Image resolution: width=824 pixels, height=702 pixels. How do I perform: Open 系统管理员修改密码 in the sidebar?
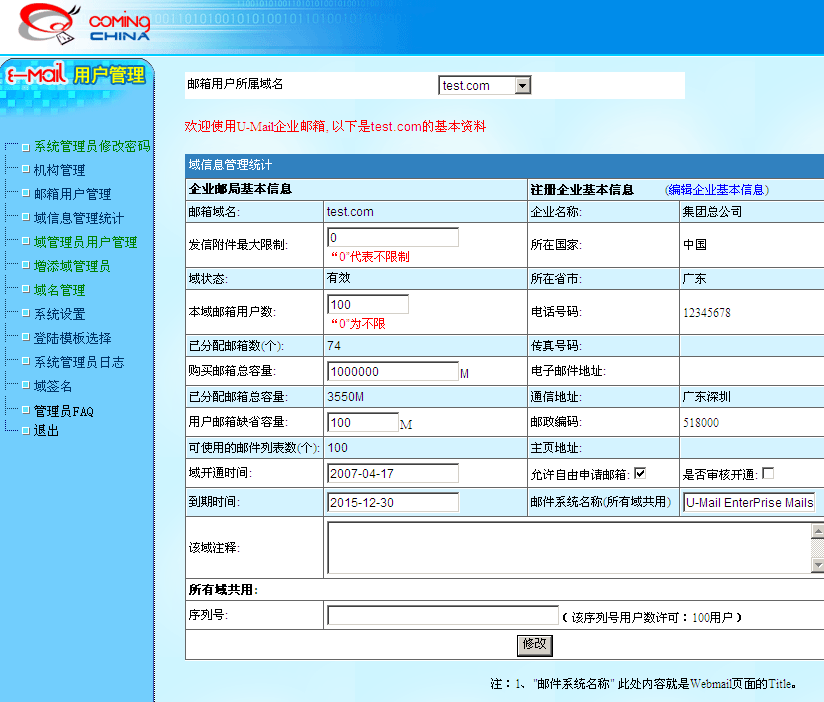92,146
